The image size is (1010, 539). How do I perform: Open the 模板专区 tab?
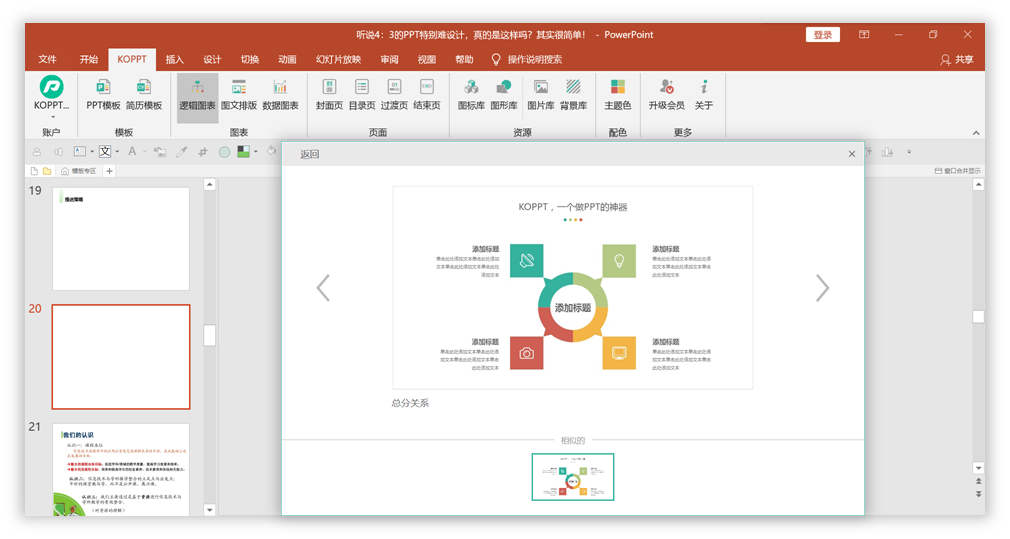(79, 171)
